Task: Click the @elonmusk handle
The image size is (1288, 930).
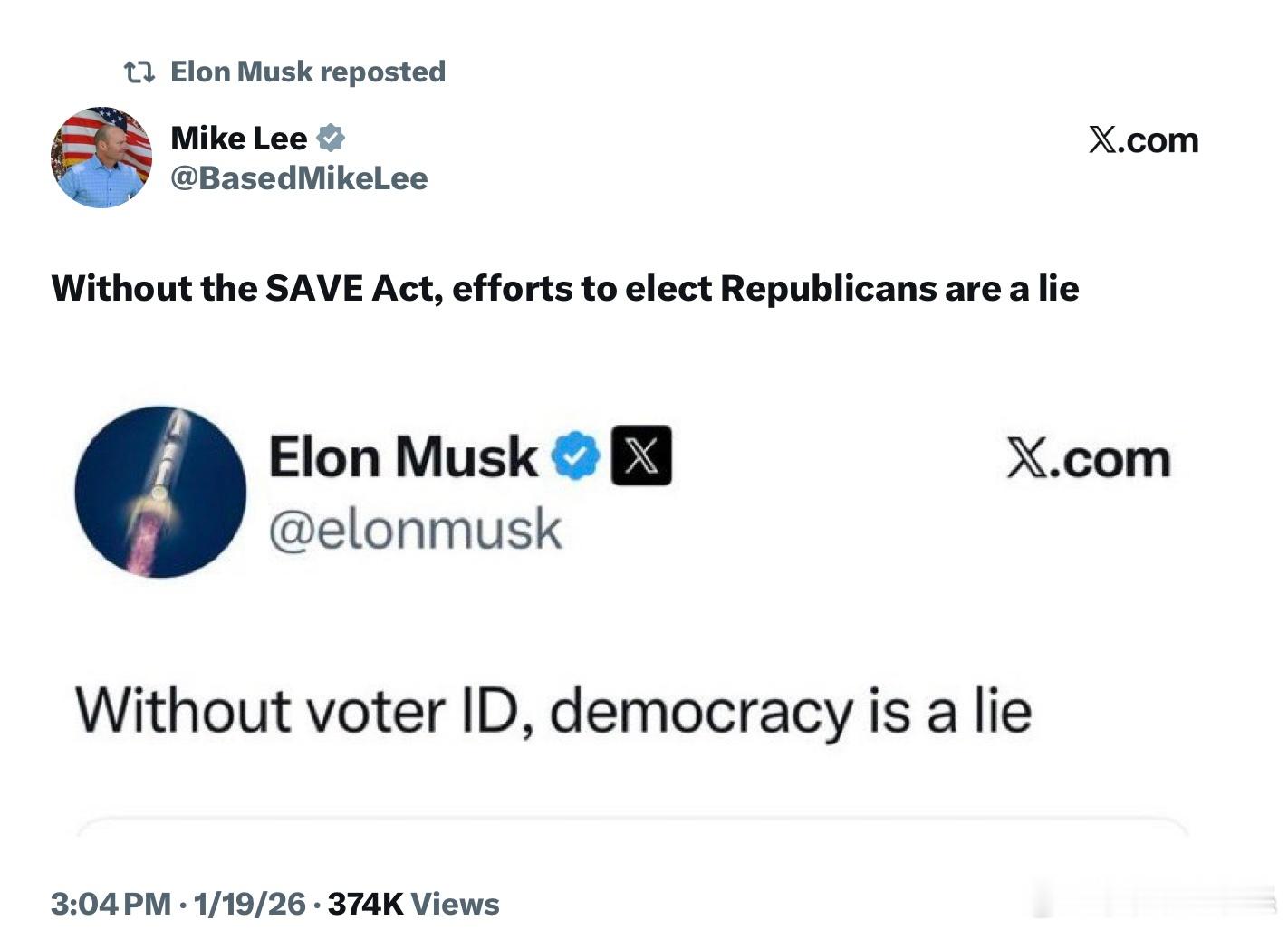Action: click(416, 528)
